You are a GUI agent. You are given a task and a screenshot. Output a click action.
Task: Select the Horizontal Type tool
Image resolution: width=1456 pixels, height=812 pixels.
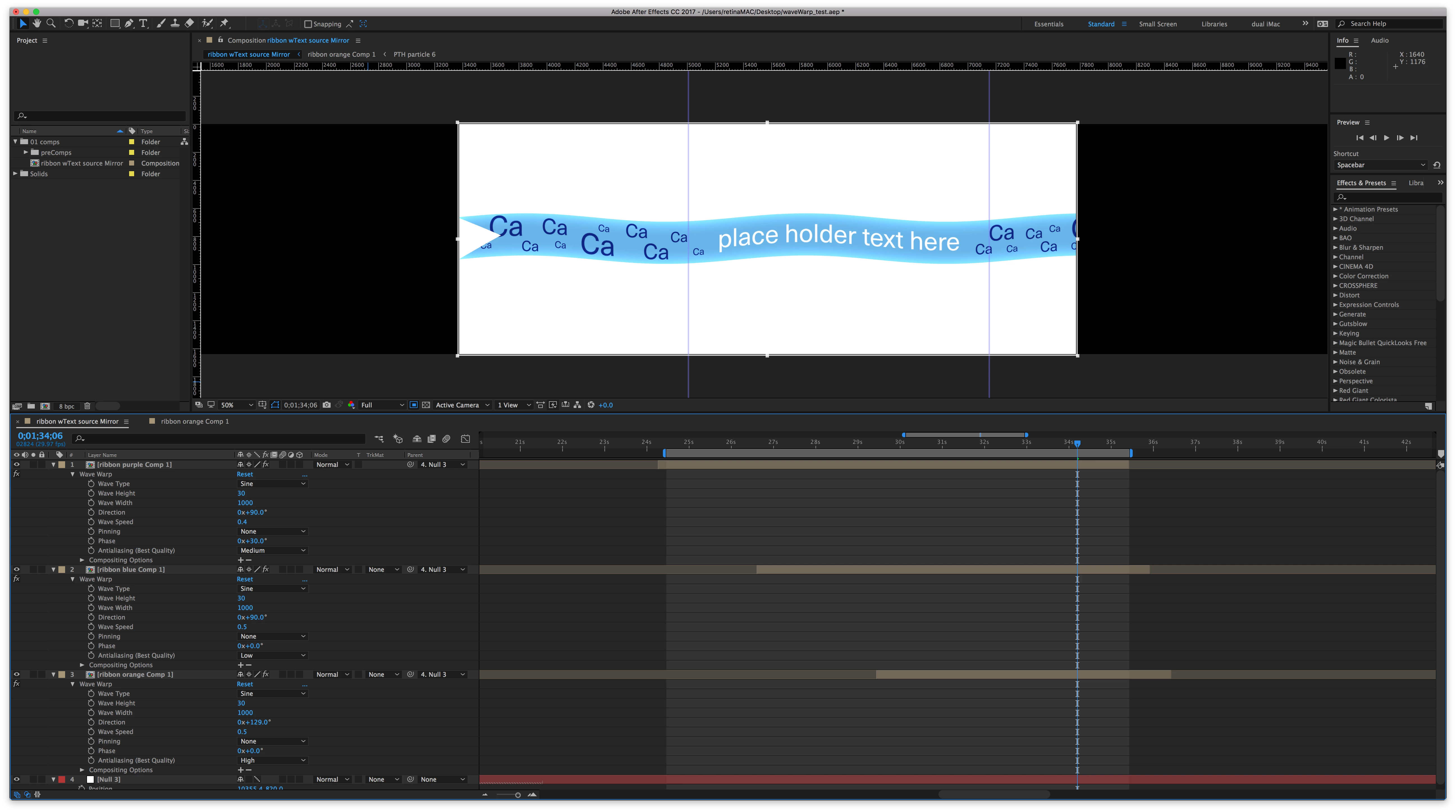click(144, 23)
